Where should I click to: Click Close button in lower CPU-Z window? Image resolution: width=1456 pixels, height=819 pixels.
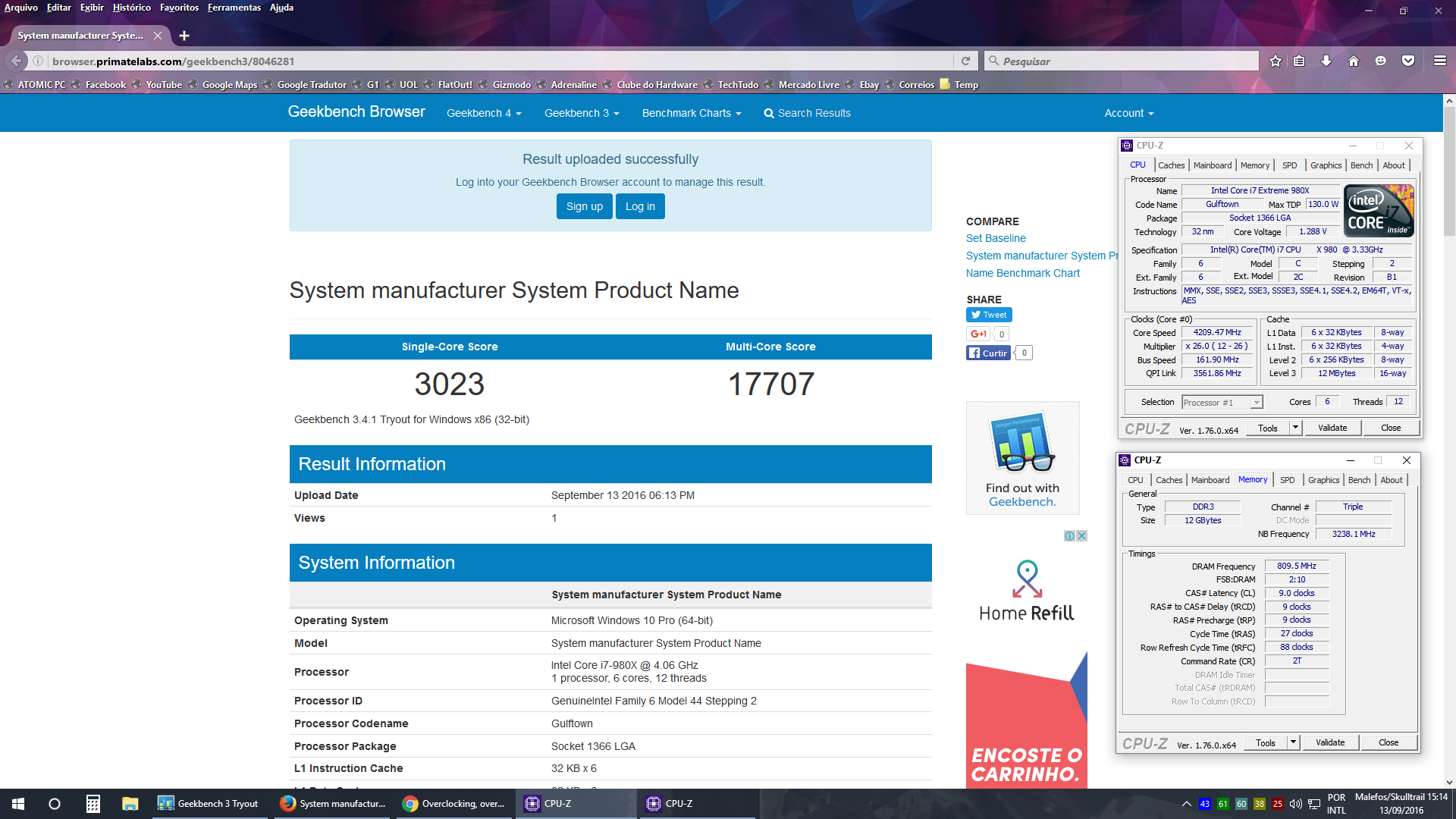pos(1389,742)
